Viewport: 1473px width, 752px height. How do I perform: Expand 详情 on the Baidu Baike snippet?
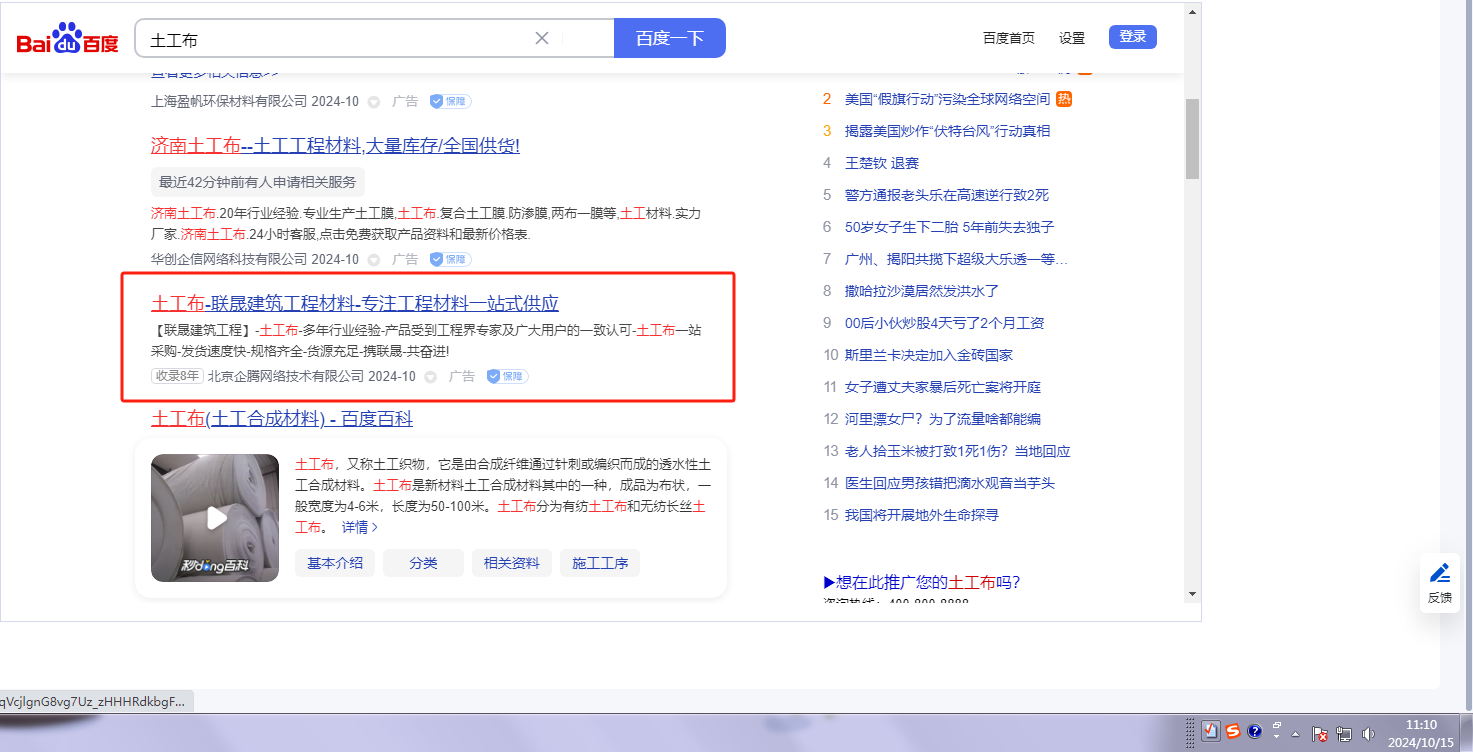click(x=360, y=527)
